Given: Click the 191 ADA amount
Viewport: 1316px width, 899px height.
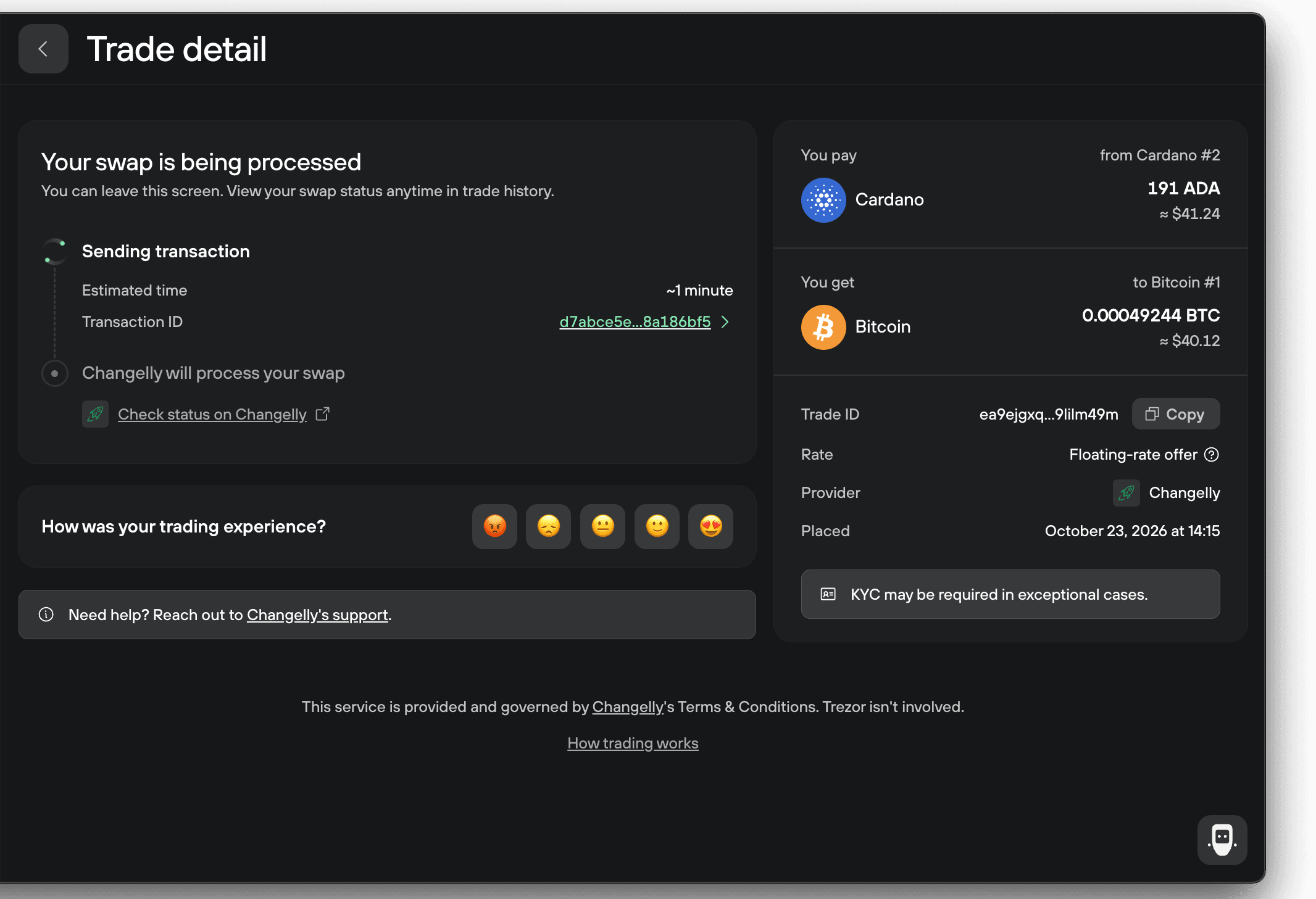Looking at the screenshot, I should pyautogui.click(x=1184, y=189).
